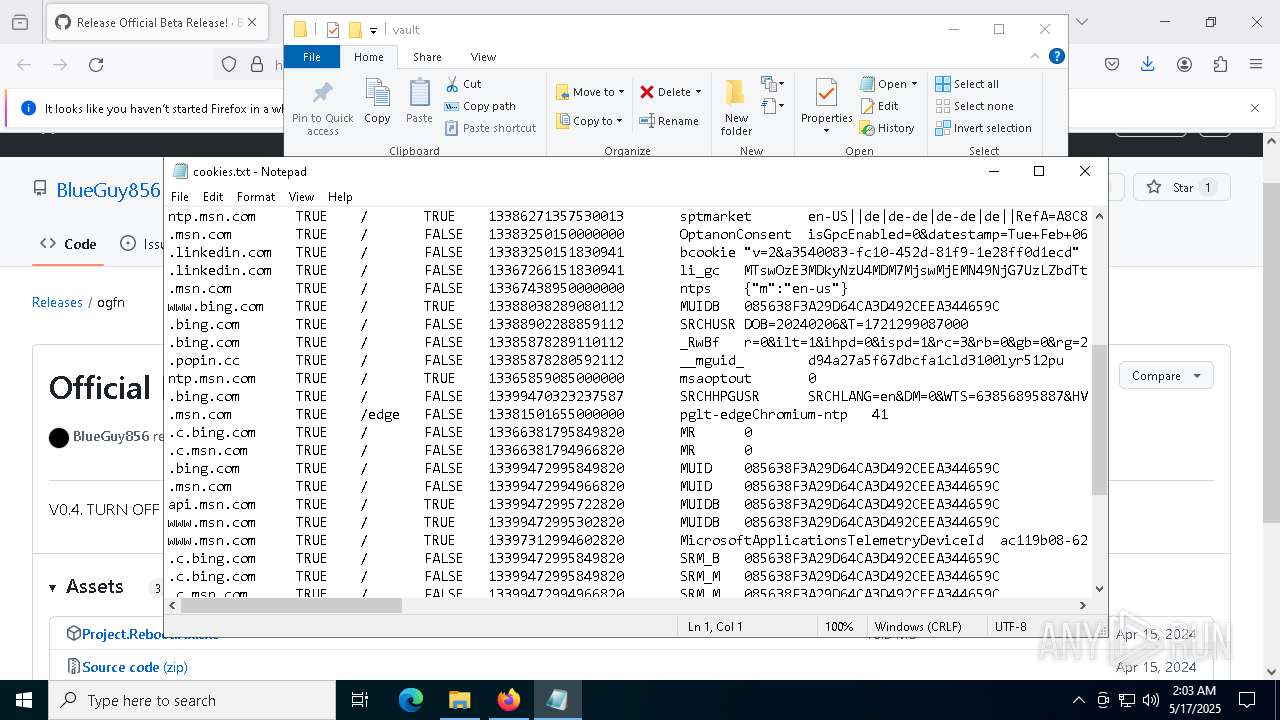Click Pin to Quick access in Explorer ribbon
This screenshot has height=720, width=1280.
(x=322, y=108)
